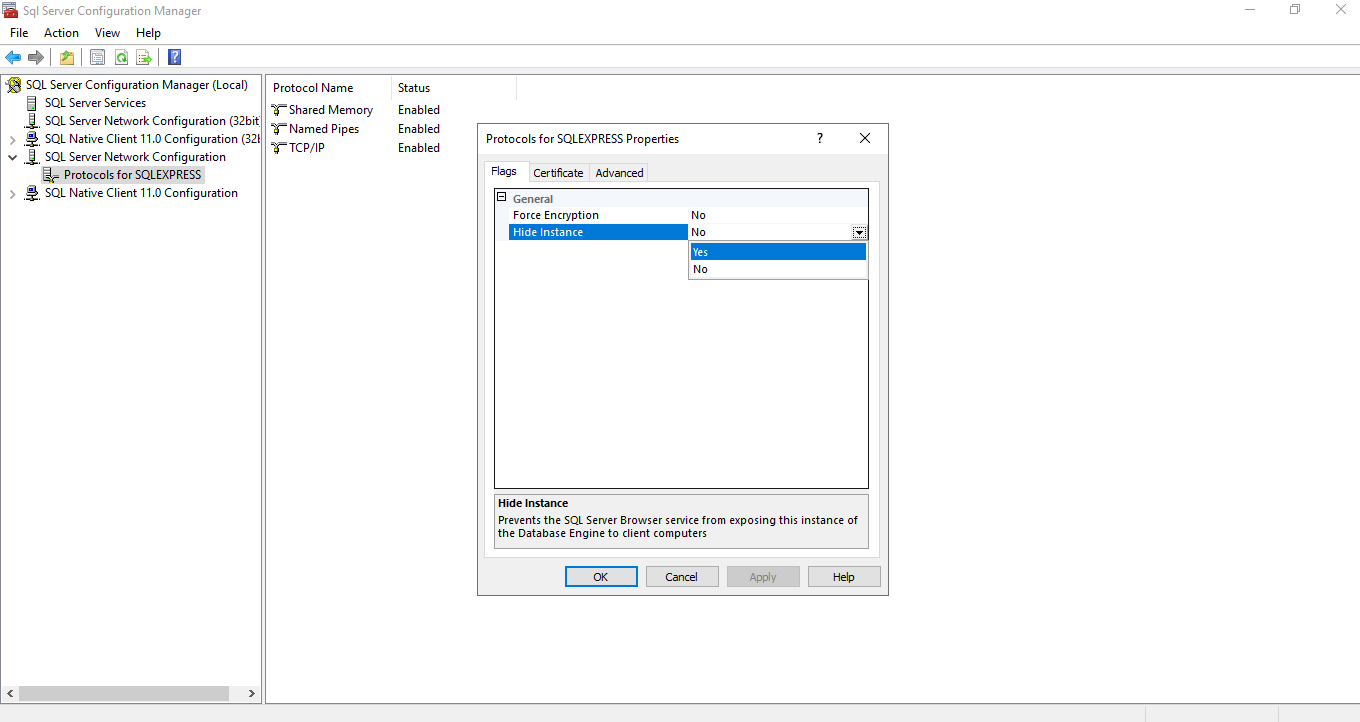
Task: Select SQL Server Services in tree
Action: pos(95,103)
